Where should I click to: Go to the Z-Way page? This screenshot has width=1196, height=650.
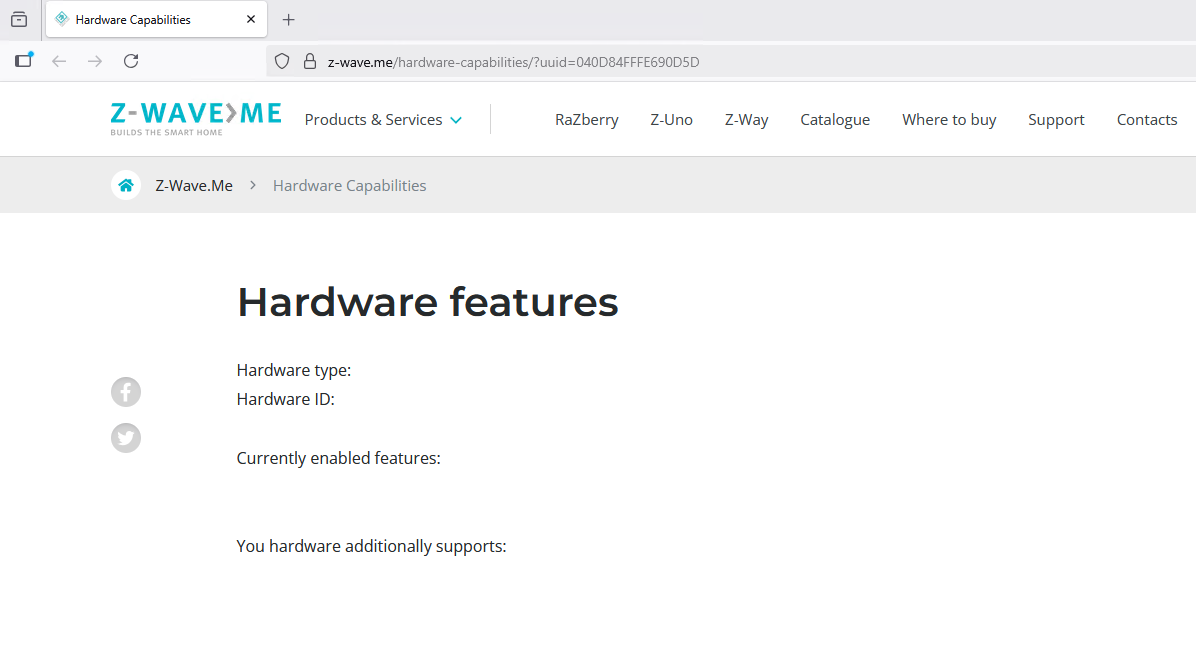click(746, 120)
